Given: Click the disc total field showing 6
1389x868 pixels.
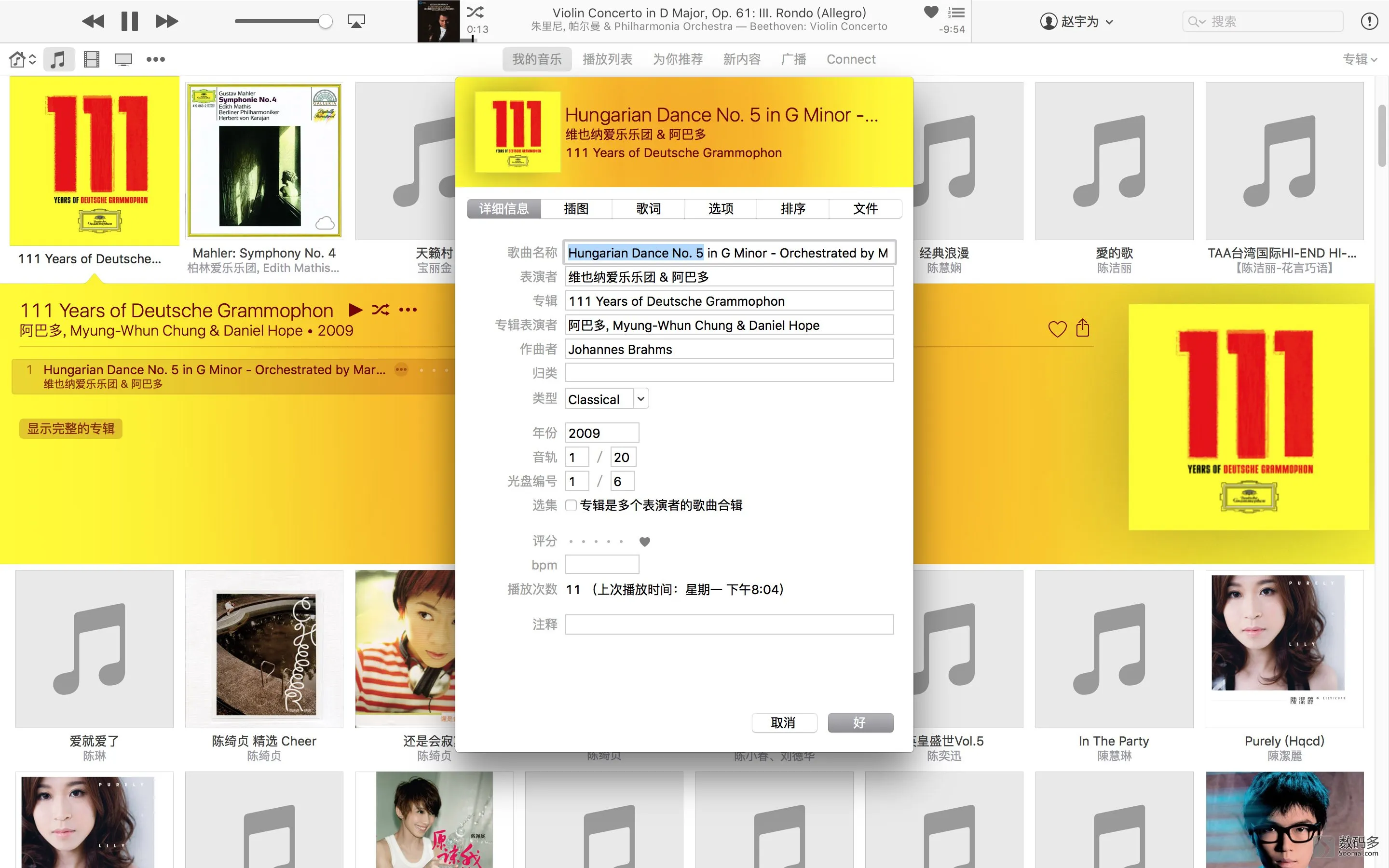Looking at the screenshot, I should coord(622,481).
